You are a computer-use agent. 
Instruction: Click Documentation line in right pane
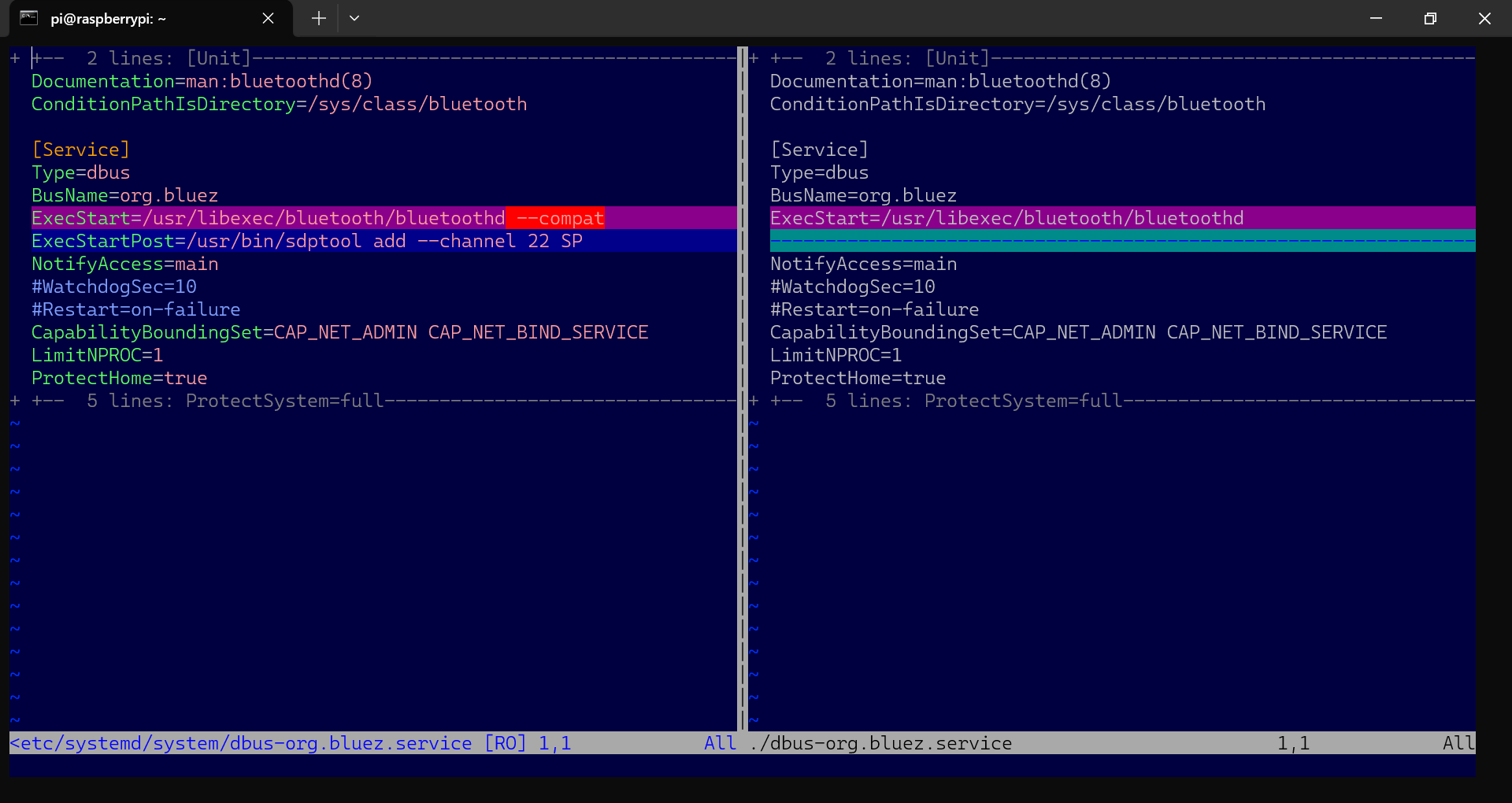[x=940, y=81]
